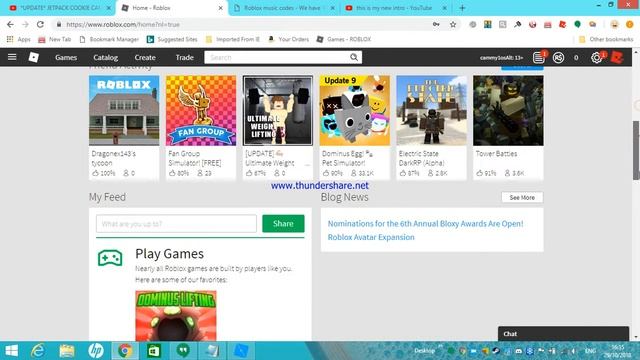Viewport: 640px width, 360px height.
Task: Open the Robux balance icon
Action: click(x=558, y=58)
